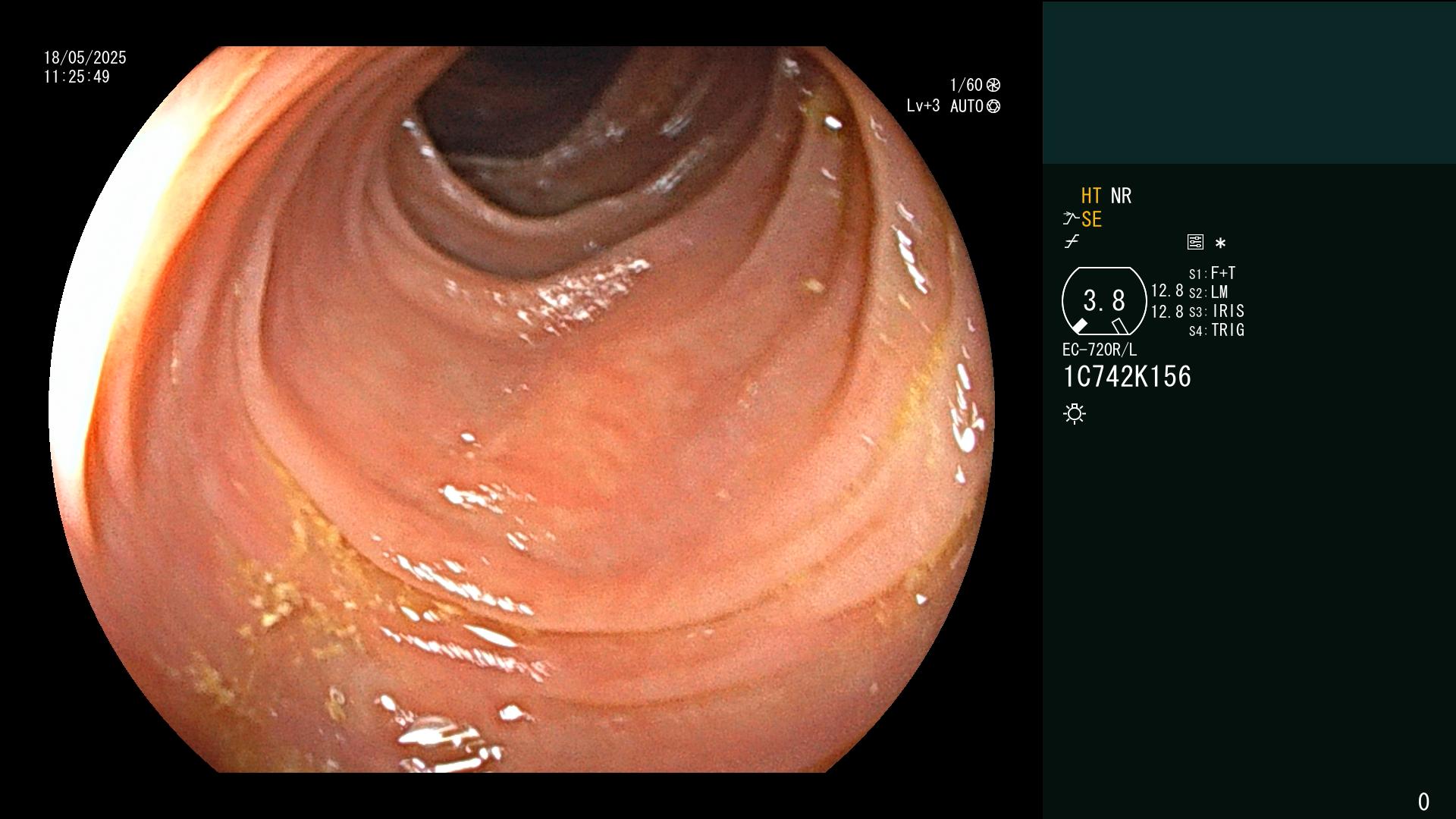Click the sliders settings icon
This screenshot has width=1456, height=819.
(x=1195, y=242)
